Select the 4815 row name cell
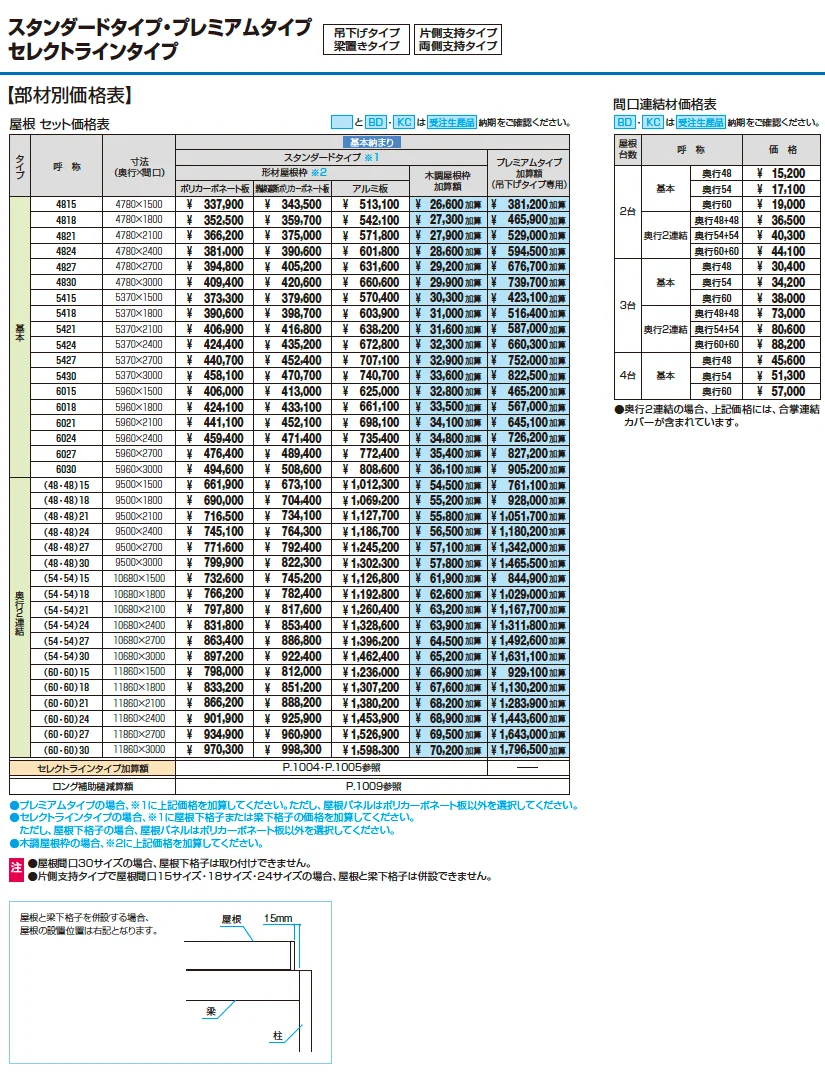The image size is (825, 1081). point(66,205)
